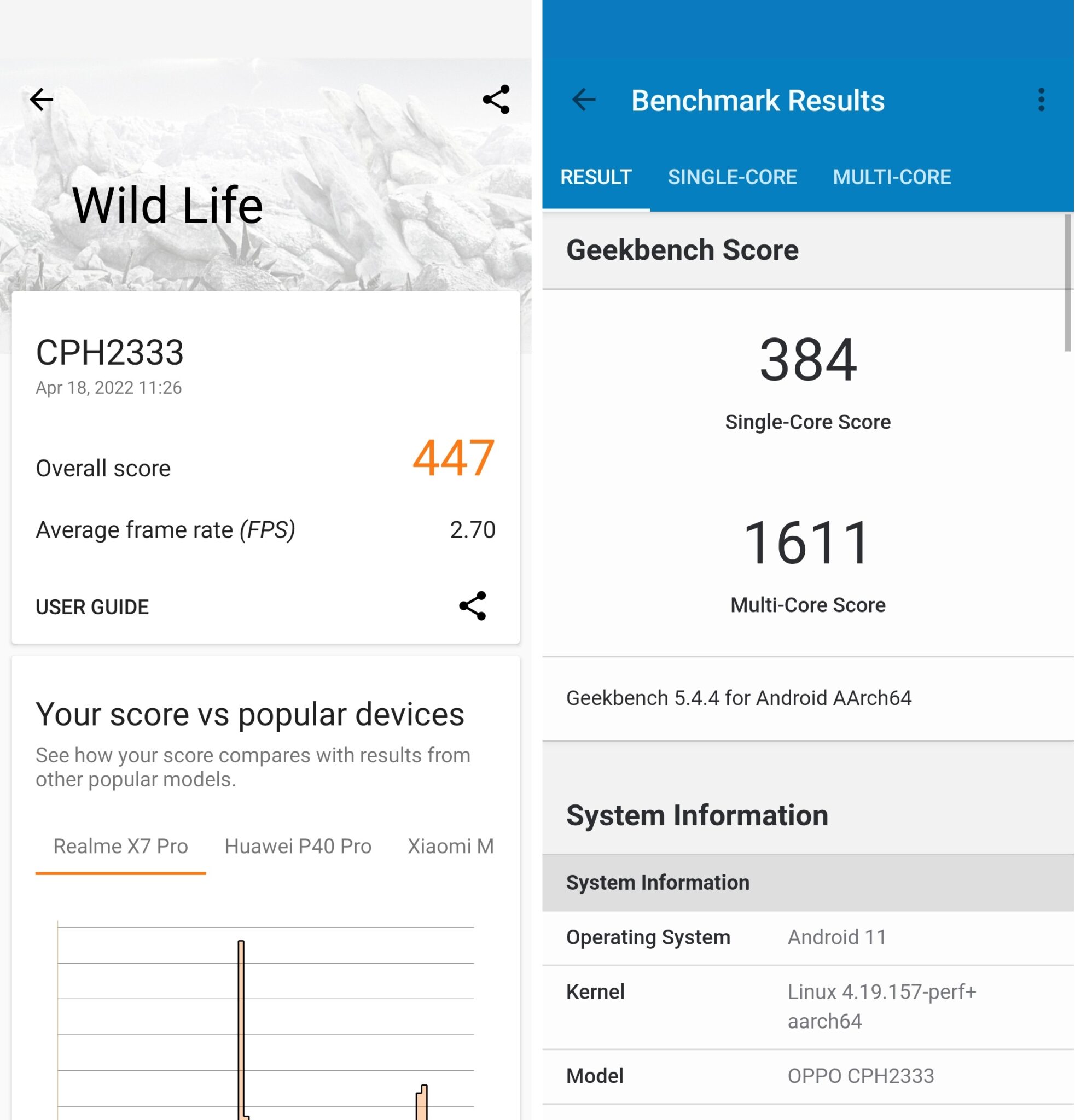Open the USER GUIDE link
Screen dimensions: 1075x1120
pyautogui.click(x=92, y=607)
